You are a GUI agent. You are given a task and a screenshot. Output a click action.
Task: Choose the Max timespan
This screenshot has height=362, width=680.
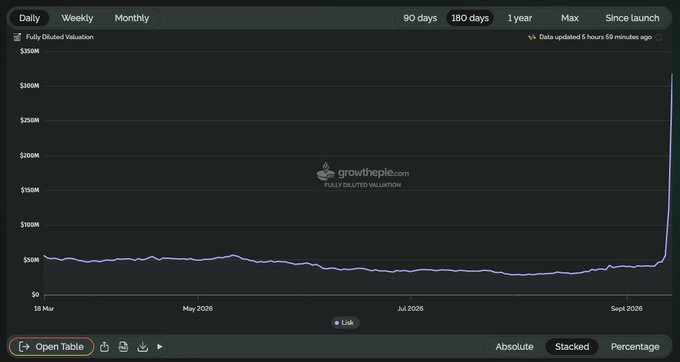569,18
